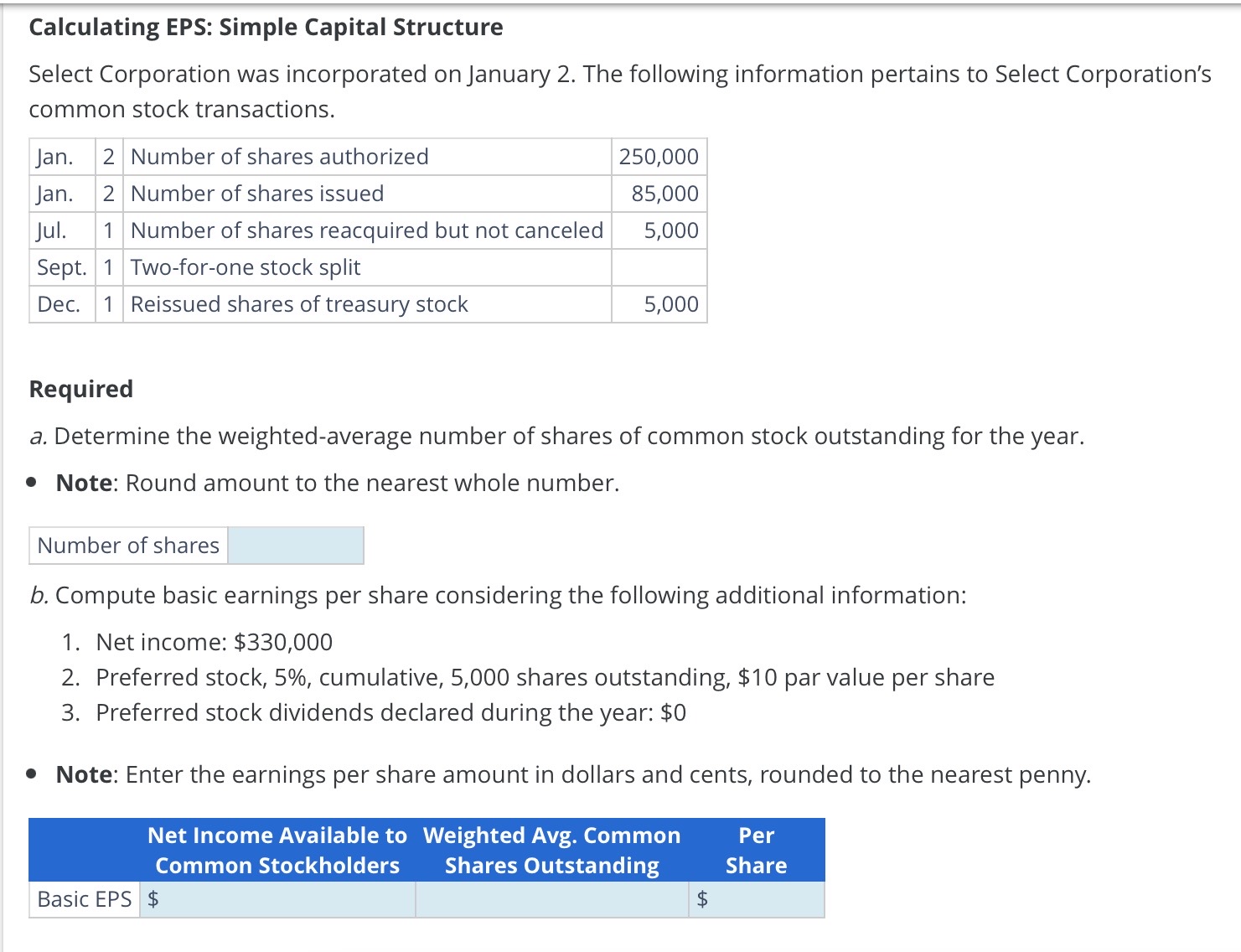Viewport: 1241px width, 952px height.
Task: Select the Reissued shares of treasury stock row
Action: pos(298,303)
